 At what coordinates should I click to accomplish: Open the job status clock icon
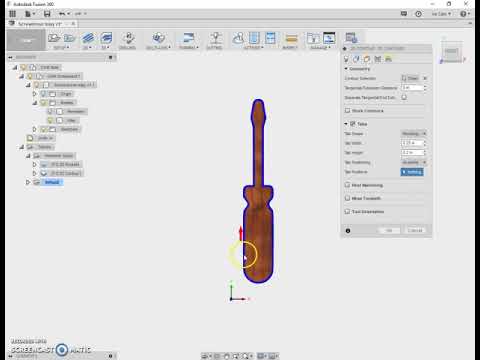418,14
